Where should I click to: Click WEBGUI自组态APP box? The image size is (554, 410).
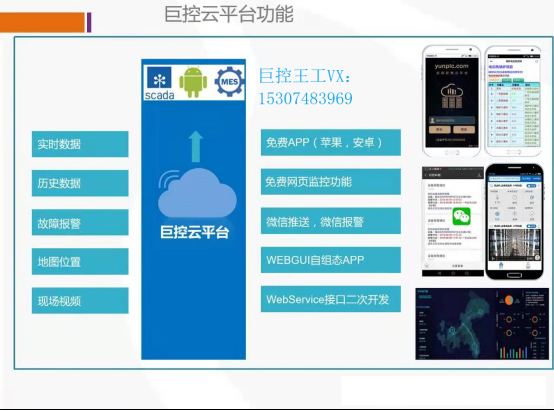[x=331, y=260]
